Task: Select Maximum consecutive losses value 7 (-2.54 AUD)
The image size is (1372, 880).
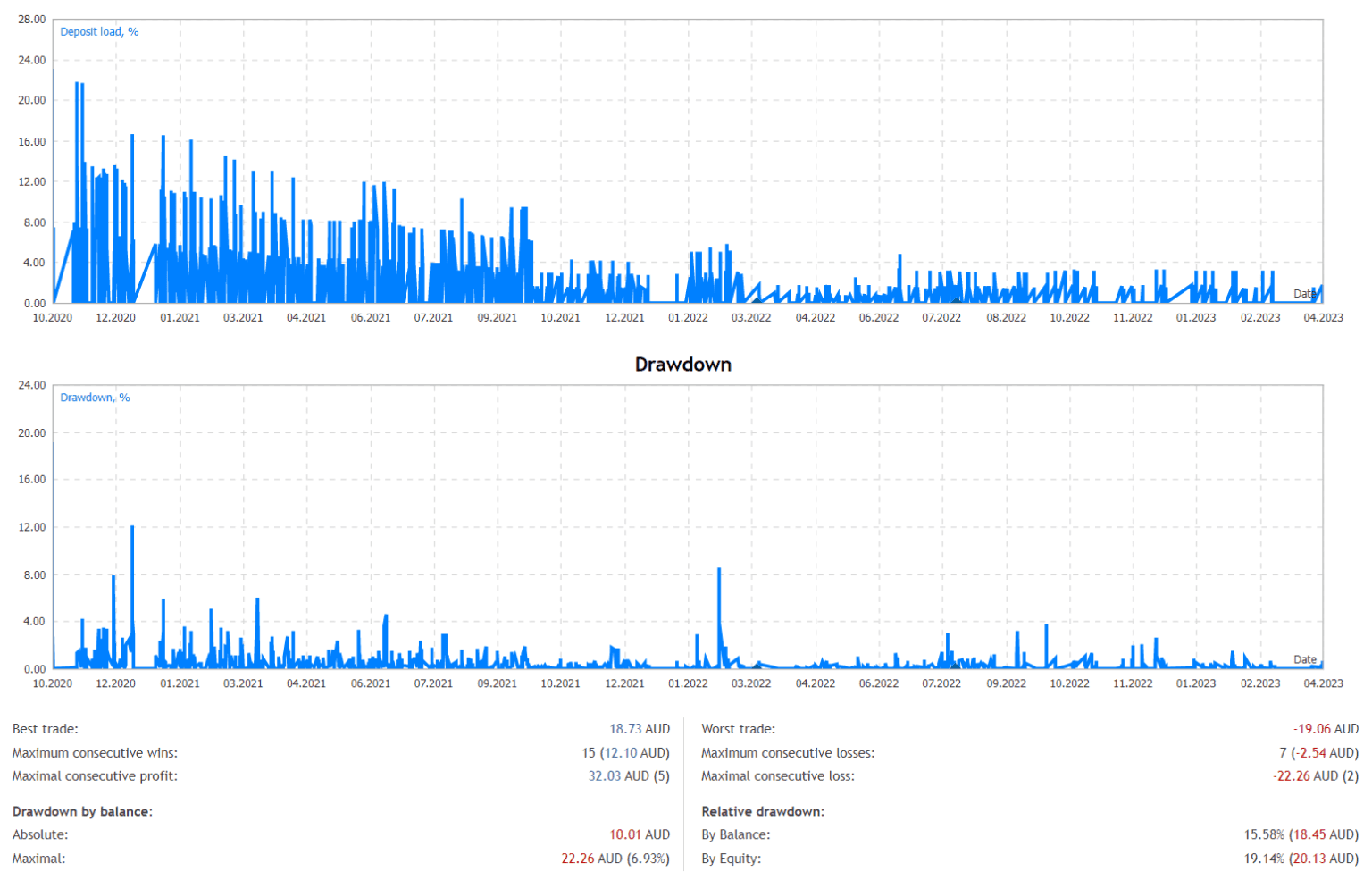Action: click(x=1318, y=753)
